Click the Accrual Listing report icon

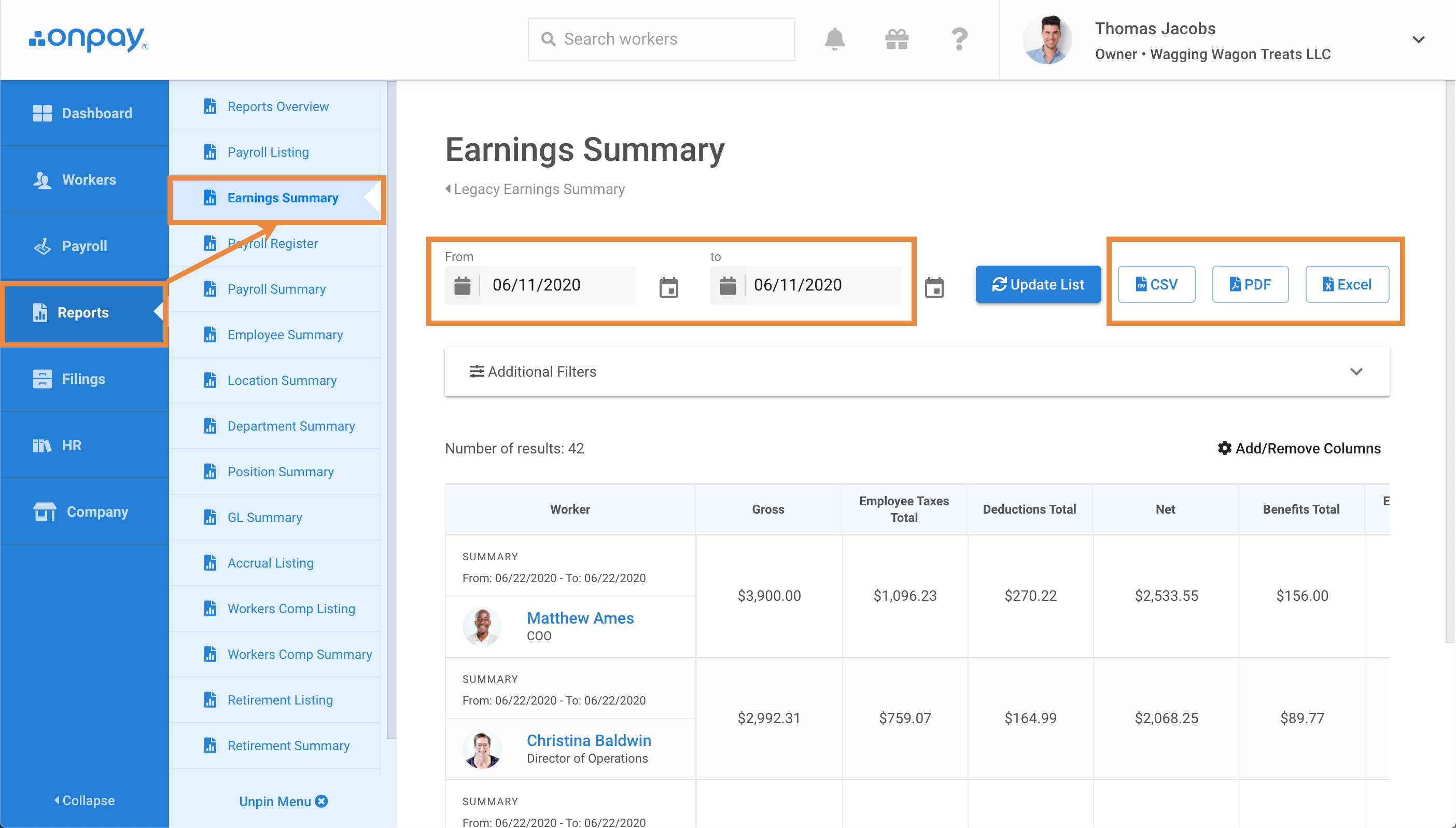pyautogui.click(x=211, y=563)
